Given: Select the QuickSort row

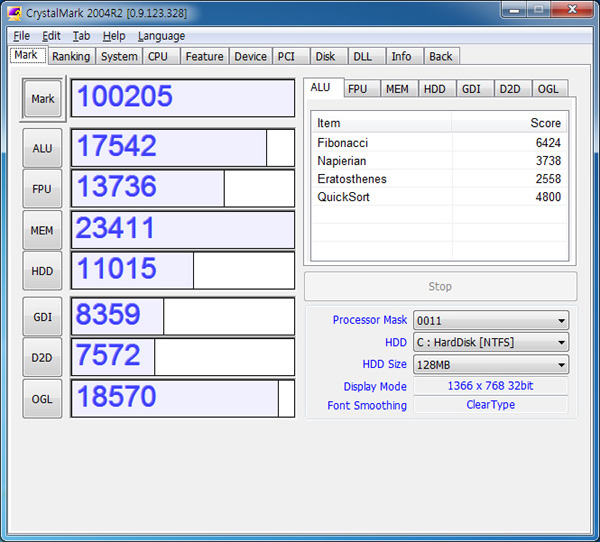Looking at the screenshot, I should click(439, 197).
